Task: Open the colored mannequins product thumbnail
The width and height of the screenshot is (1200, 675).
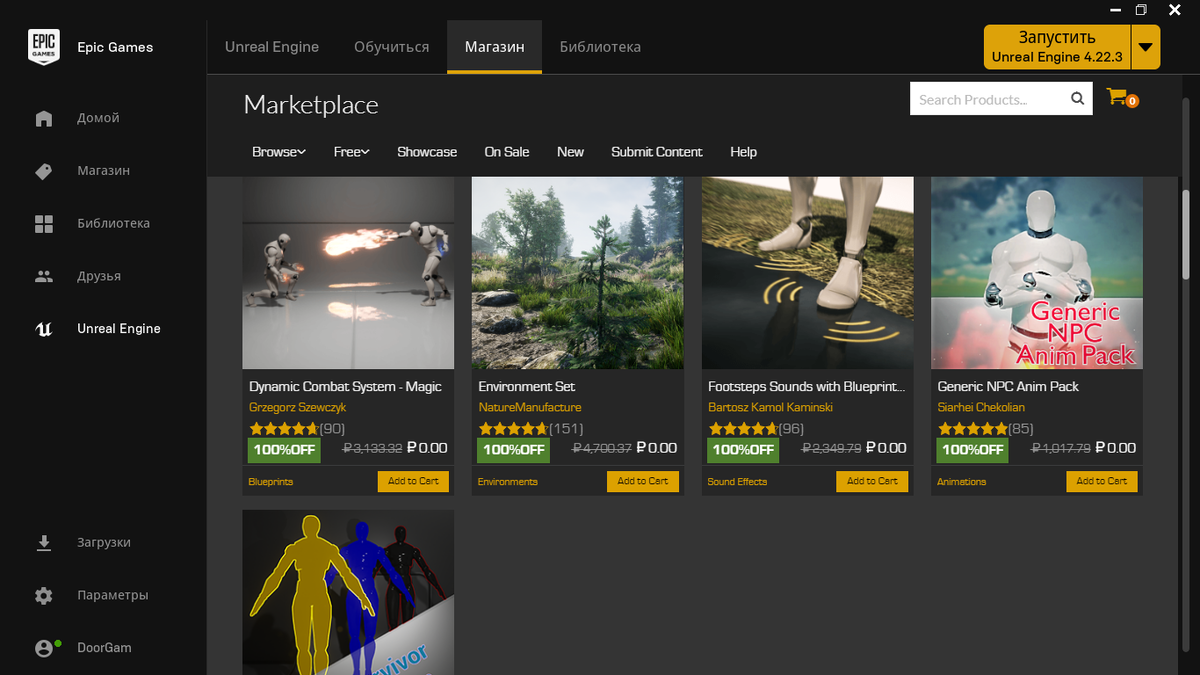Action: (x=348, y=592)
